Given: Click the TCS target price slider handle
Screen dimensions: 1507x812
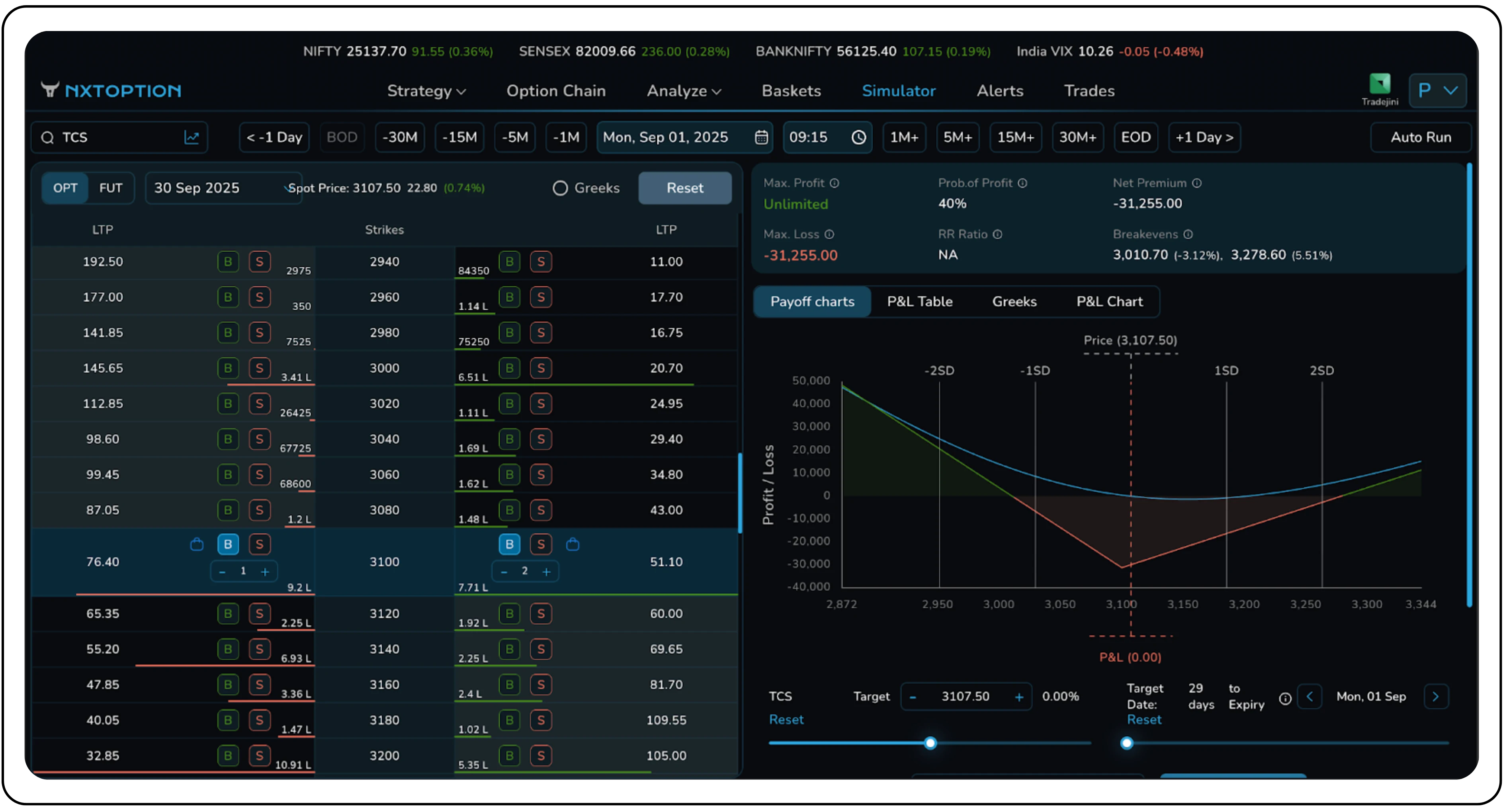Looking at the screenshot, I should point(930,744).
